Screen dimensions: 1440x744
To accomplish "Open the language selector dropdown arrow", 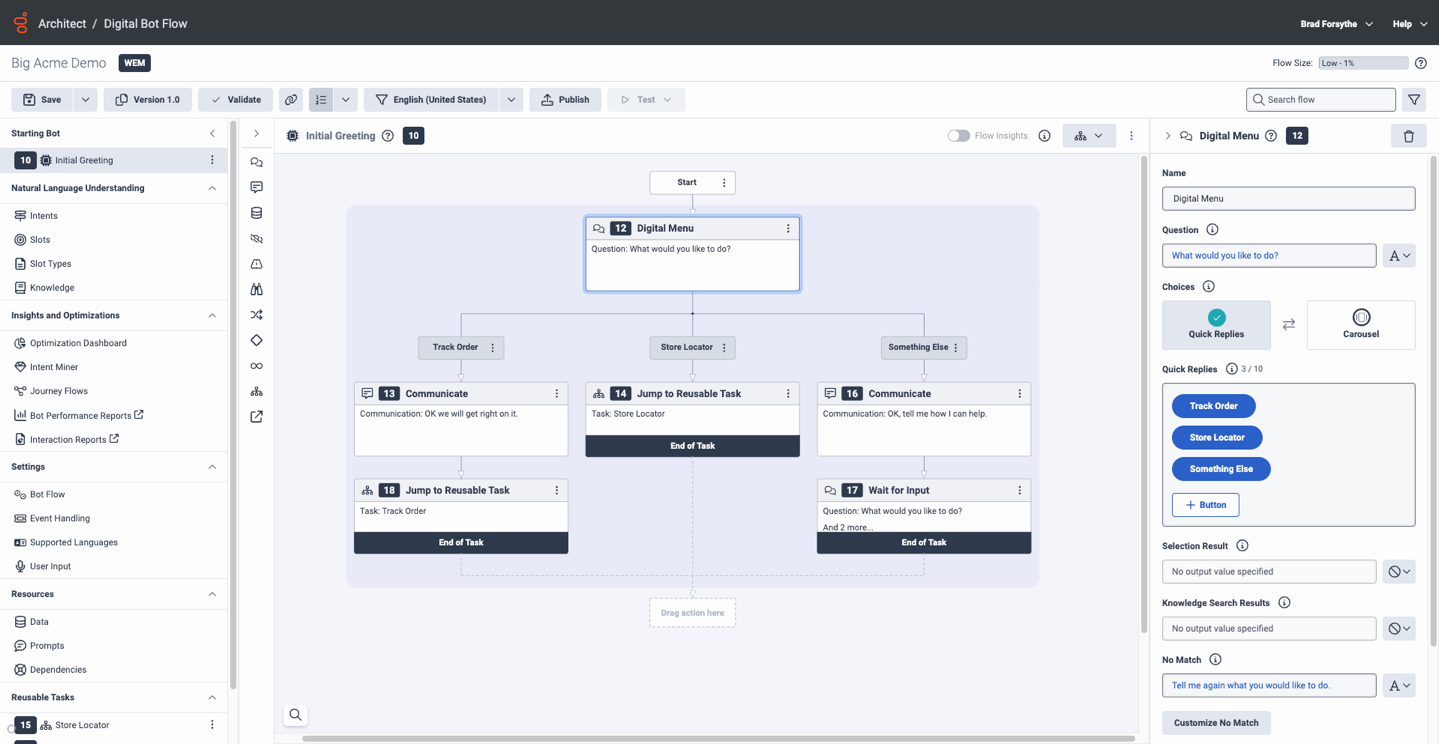I will click(511, 100).
